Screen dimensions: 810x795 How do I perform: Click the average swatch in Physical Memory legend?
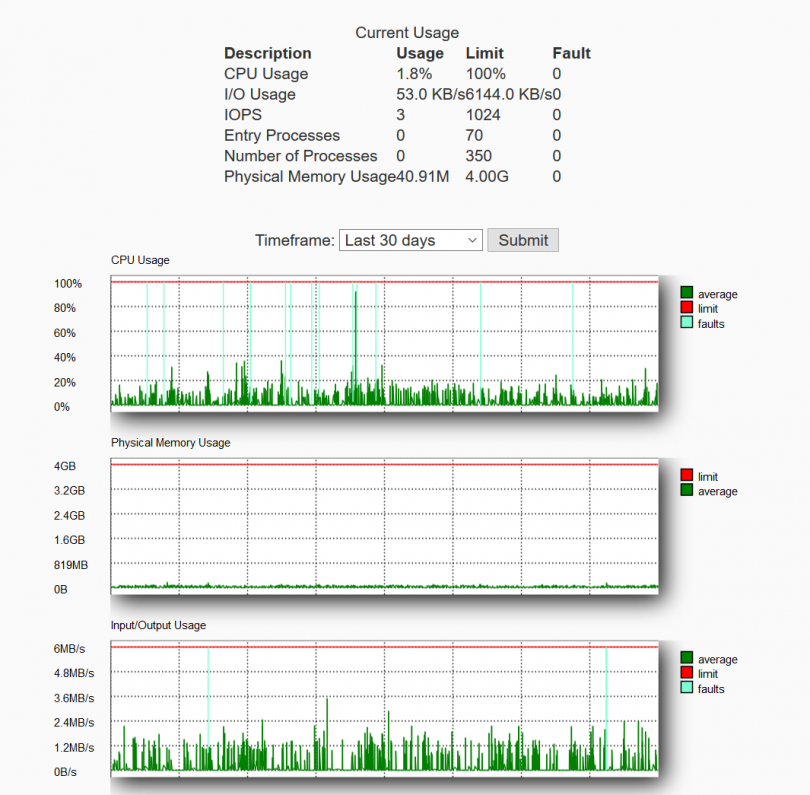[x=686, y=491]
